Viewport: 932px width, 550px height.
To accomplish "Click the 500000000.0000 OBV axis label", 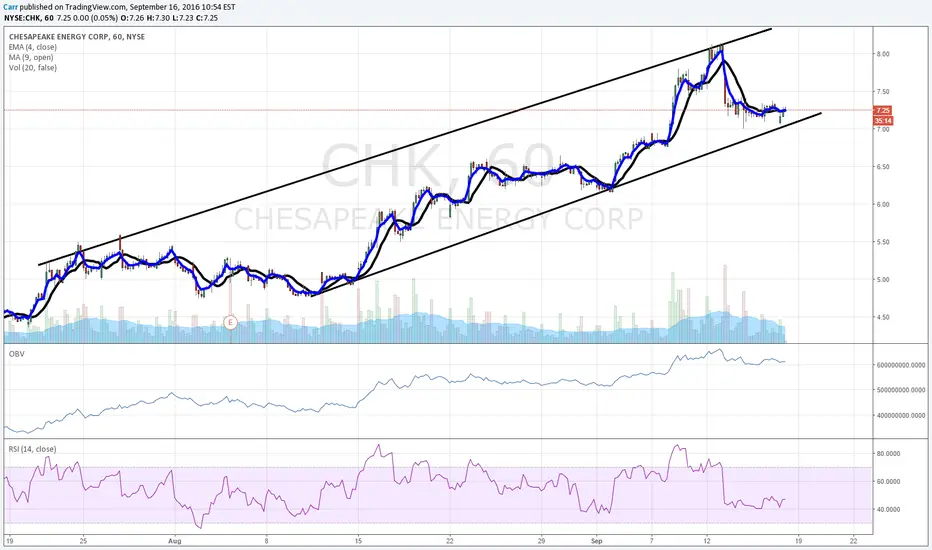I will coord(900,390).
